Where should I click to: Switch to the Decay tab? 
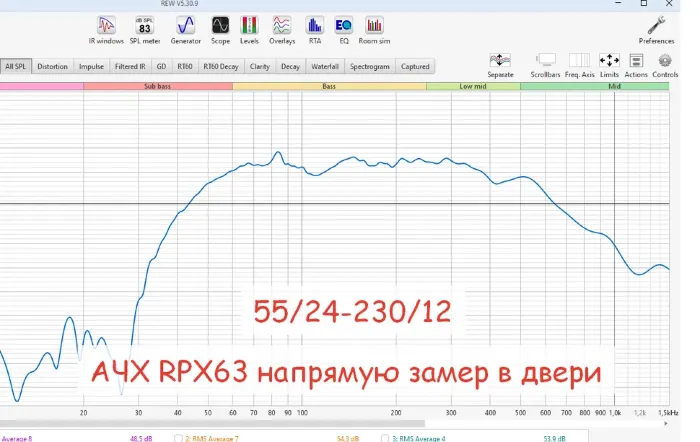point(290,67)
